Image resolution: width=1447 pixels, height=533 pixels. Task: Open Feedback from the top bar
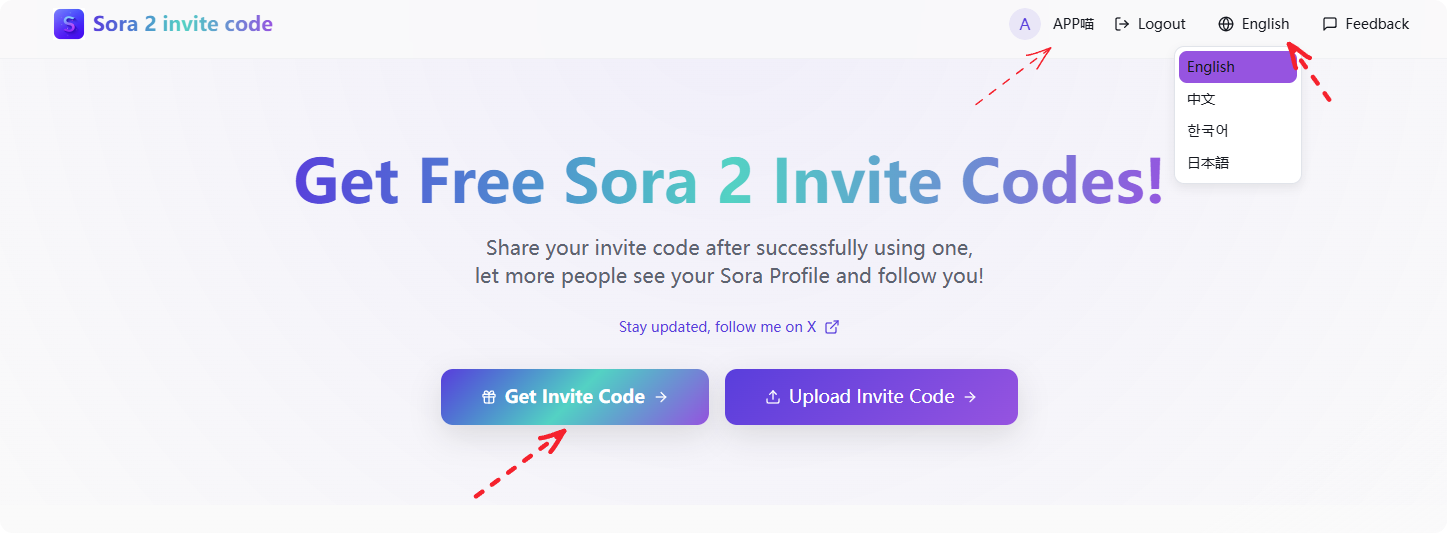pos(1366,24)
